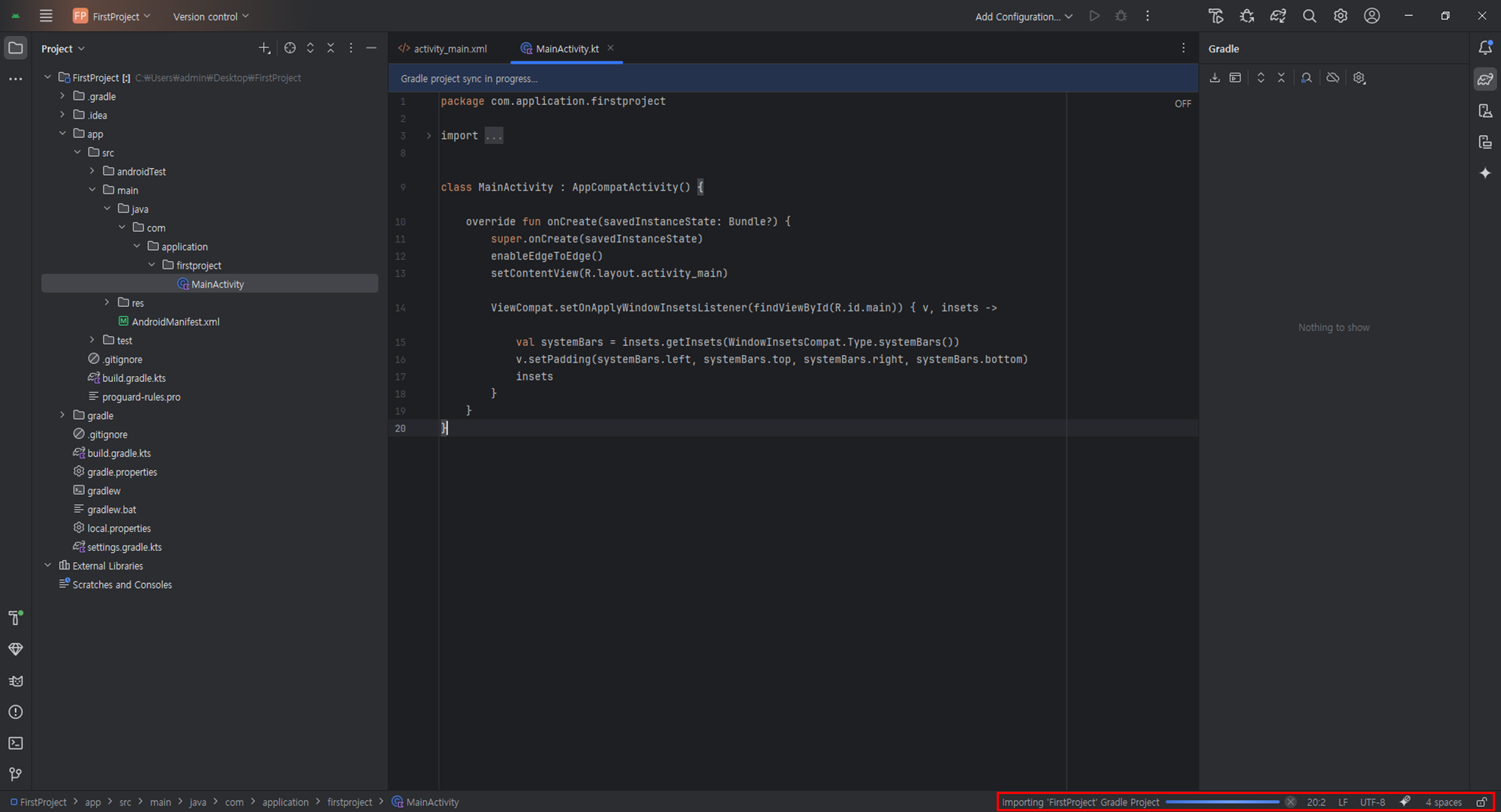The image size is (1501, 812).
Task: Open the Device Manager tool window
Action: click(1485, 111)
